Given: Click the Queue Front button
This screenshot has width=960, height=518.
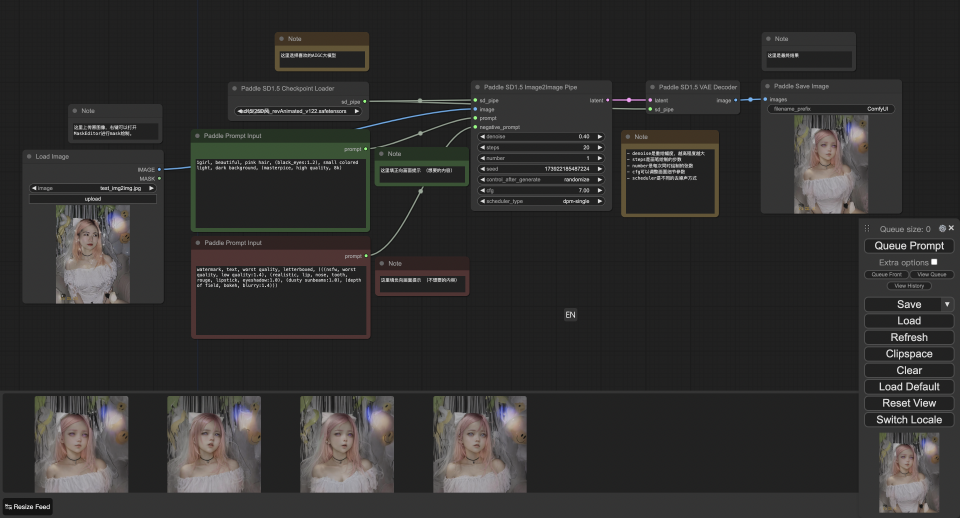Looking at the screenshot, I should click(887, 274).
